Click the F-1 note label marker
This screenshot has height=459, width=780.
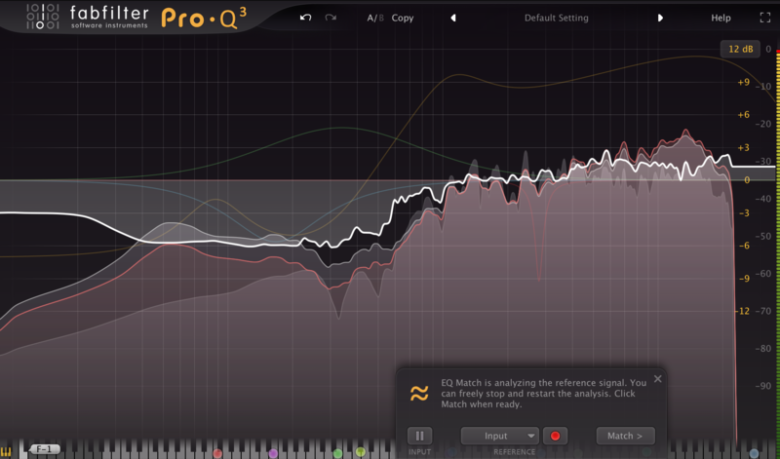[x=45, y=450]
